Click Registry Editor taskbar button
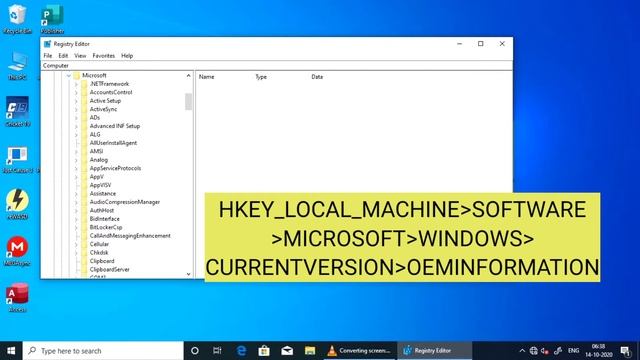The width and height of the screenshot is (640, 360). tap(434, 351)
